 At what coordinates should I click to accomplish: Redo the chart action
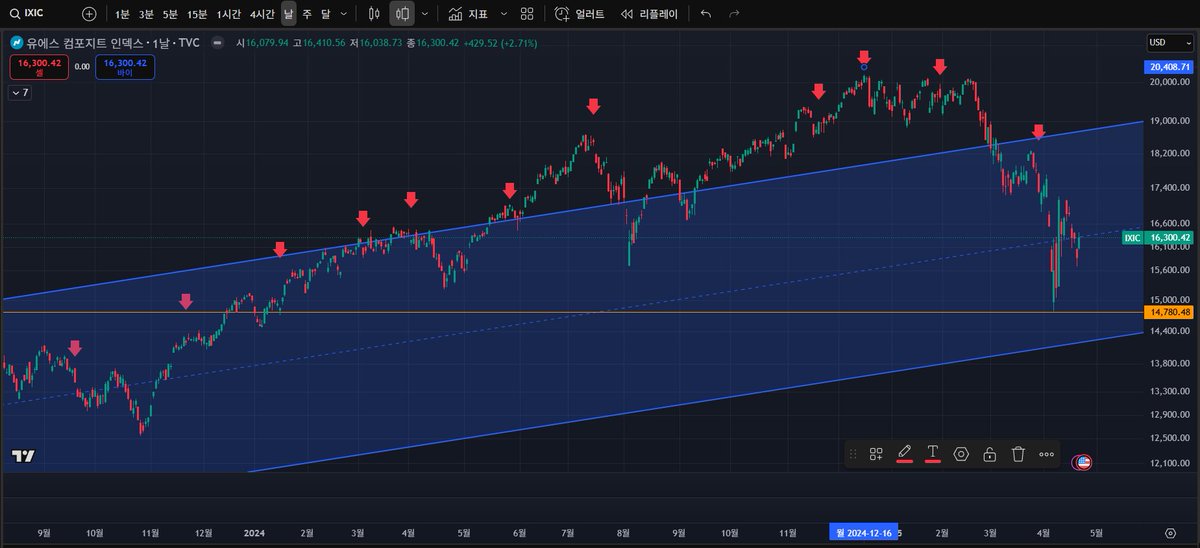pyautogui.click(x=735, y=14)
